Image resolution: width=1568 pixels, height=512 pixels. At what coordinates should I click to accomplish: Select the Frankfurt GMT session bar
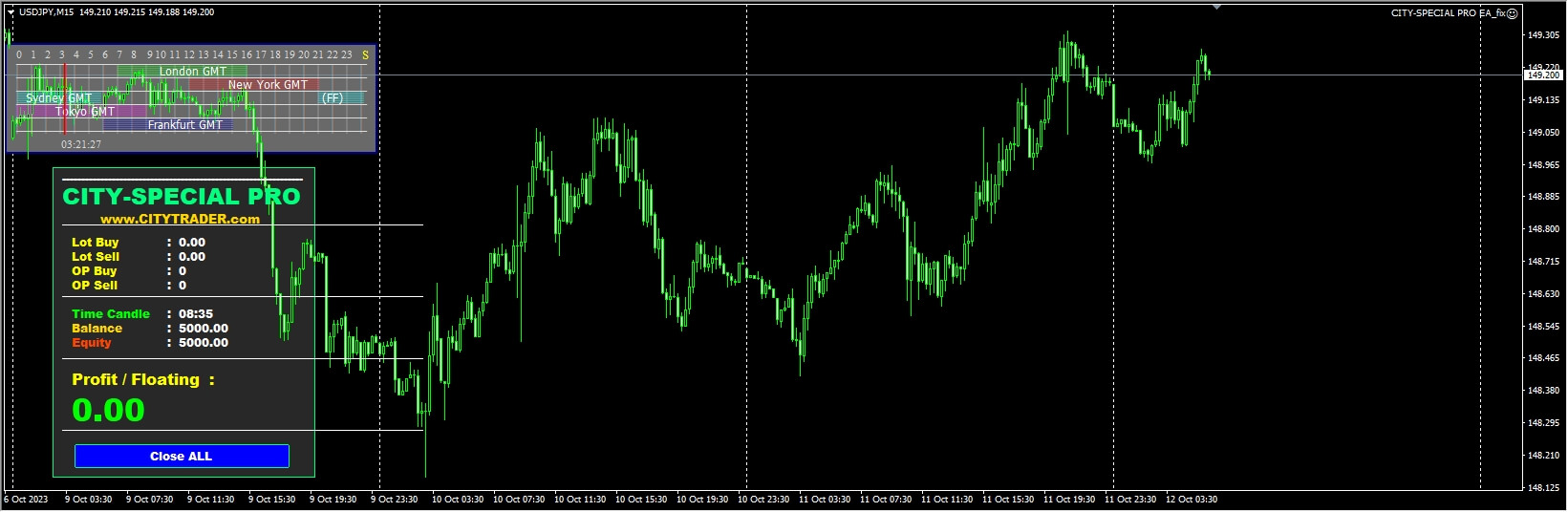[167, 125]
